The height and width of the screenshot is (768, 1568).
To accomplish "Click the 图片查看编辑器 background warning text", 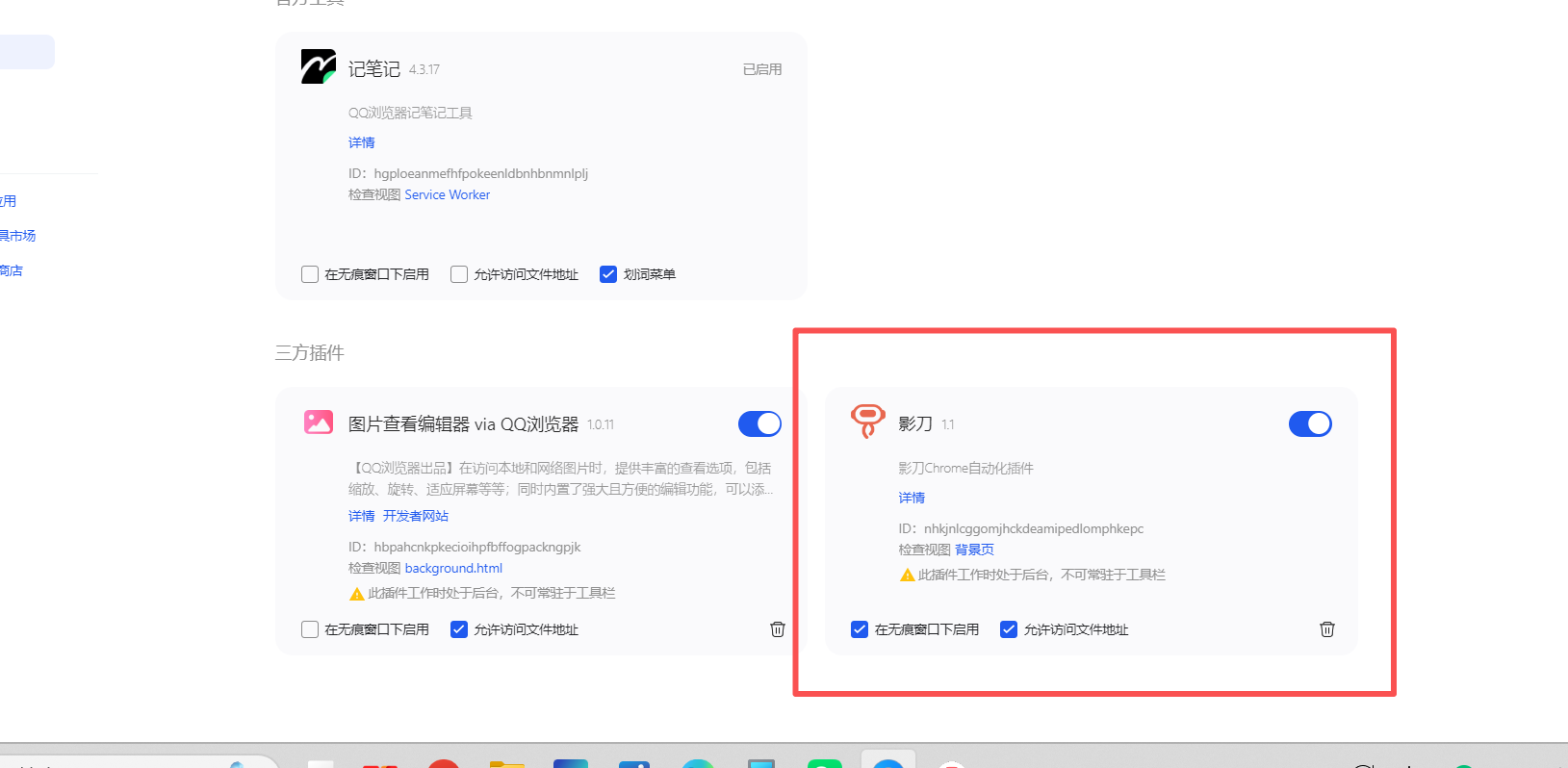I will (x=492, y=594).
